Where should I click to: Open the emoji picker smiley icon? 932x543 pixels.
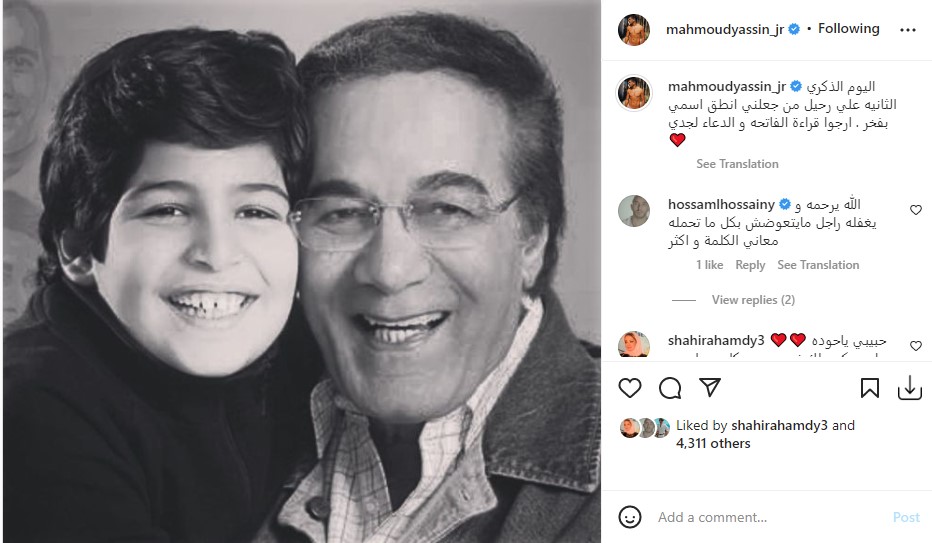pos(629,517)
